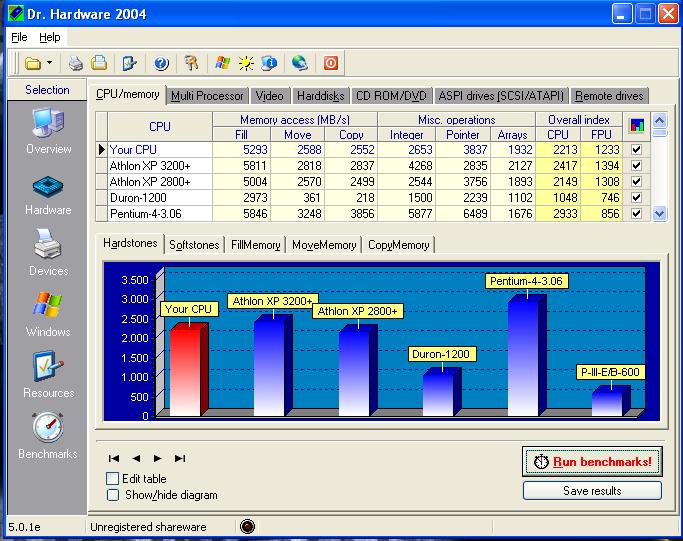Click the P-III-E/B-600 chart label

click(x=610, y=372)
